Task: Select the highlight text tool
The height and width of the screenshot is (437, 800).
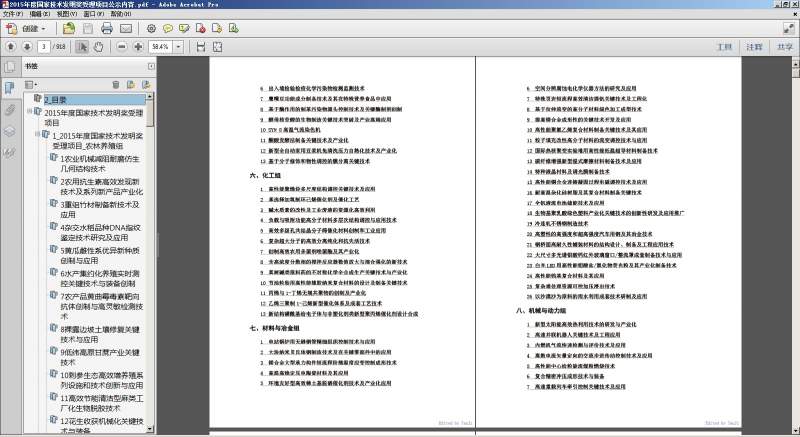Action: [x=184, y=29]
